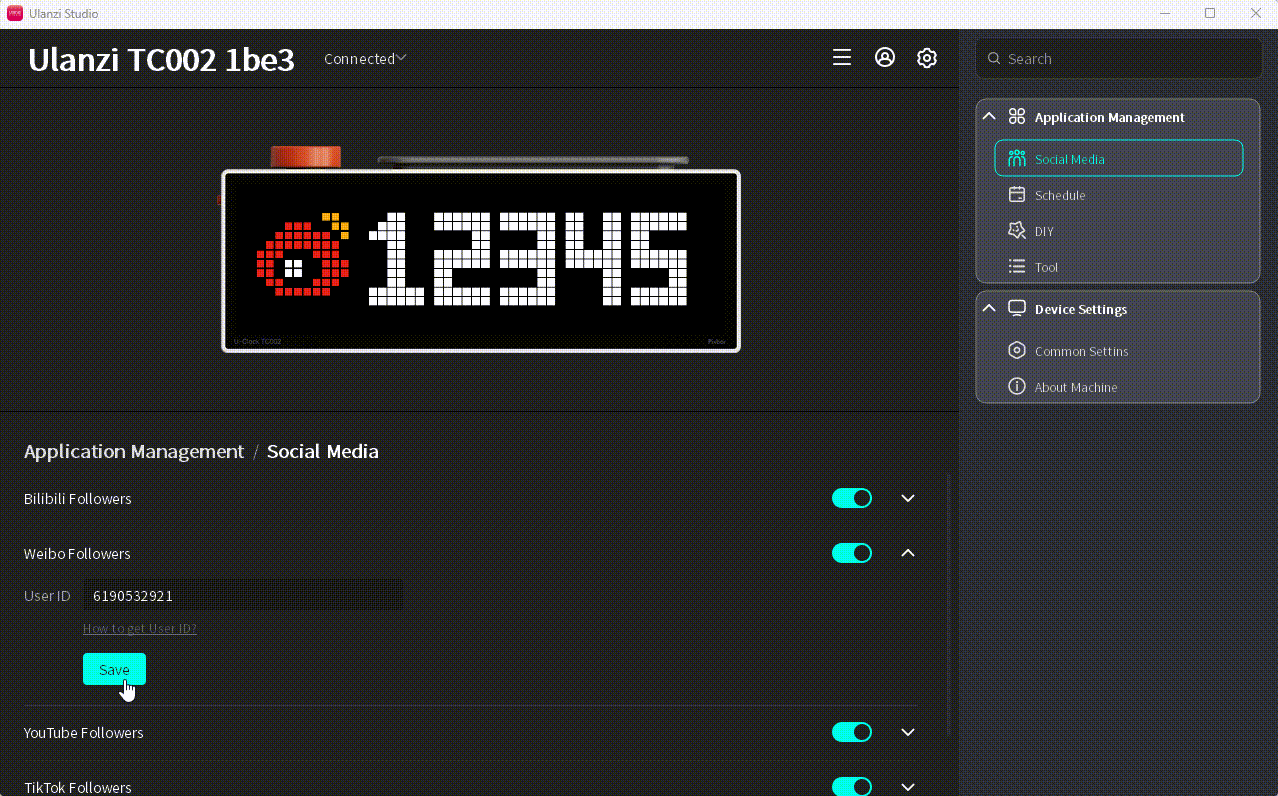Go to Application Management breadcrumb
The height and width of the screenshot is (796, 1278).
(x=134, y=451)
